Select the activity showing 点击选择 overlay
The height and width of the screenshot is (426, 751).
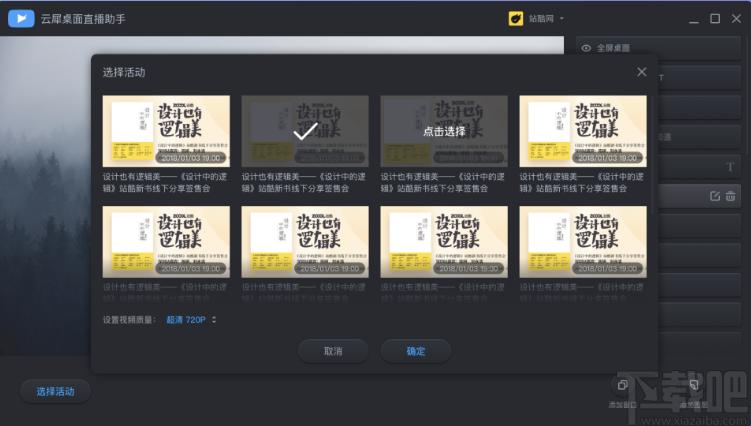click(x=444, y=131)
